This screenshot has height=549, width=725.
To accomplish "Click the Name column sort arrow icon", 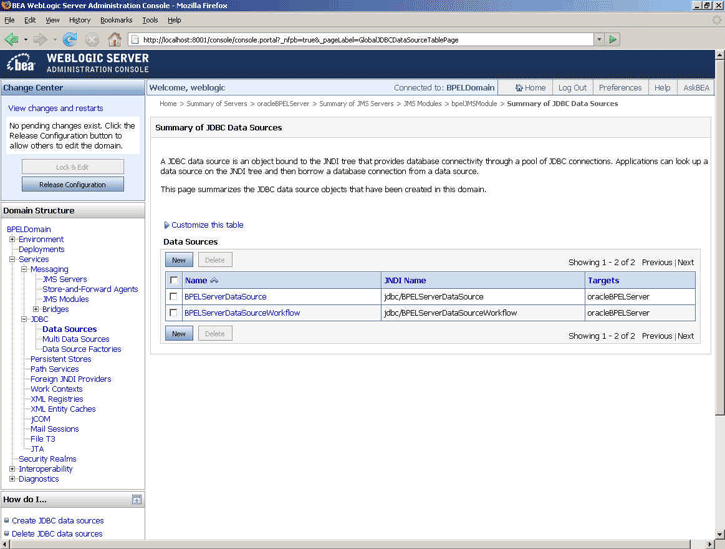I will click(x=214, y=281).
